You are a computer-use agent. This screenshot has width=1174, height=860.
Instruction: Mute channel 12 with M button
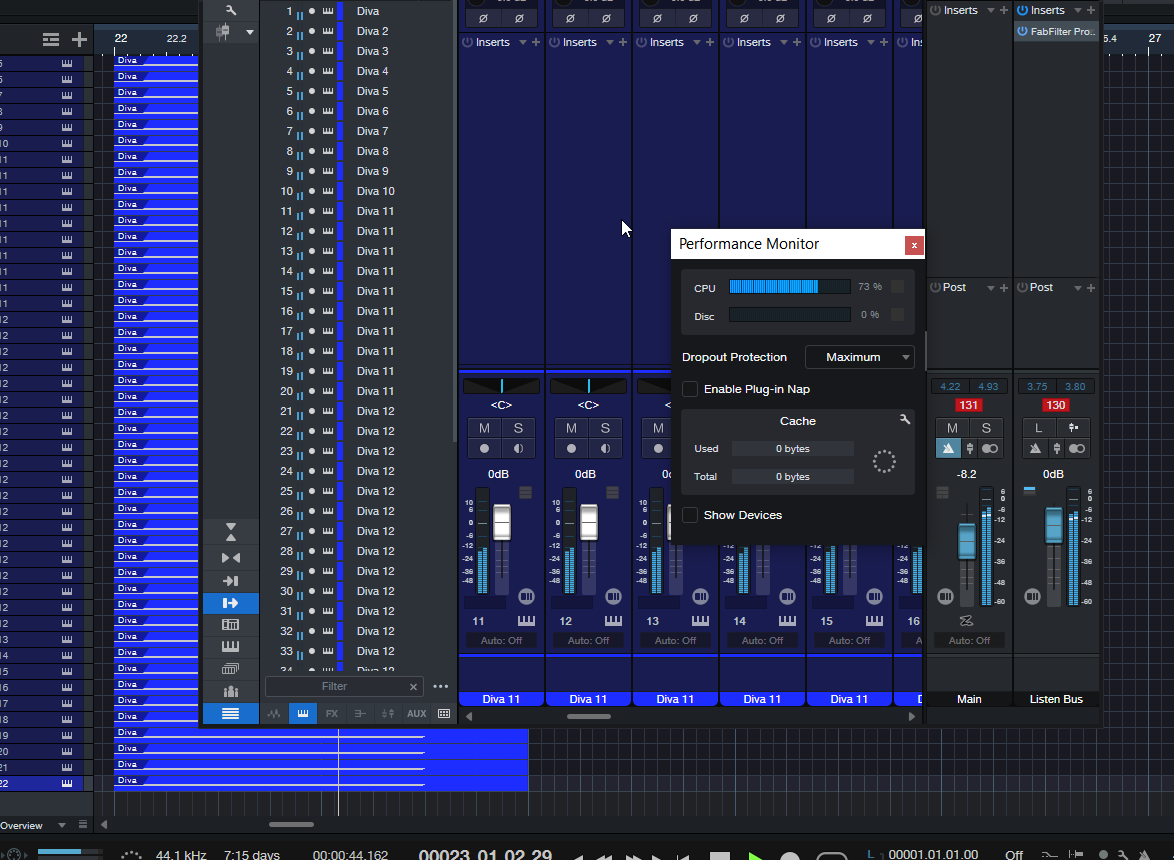pos(571,428)
